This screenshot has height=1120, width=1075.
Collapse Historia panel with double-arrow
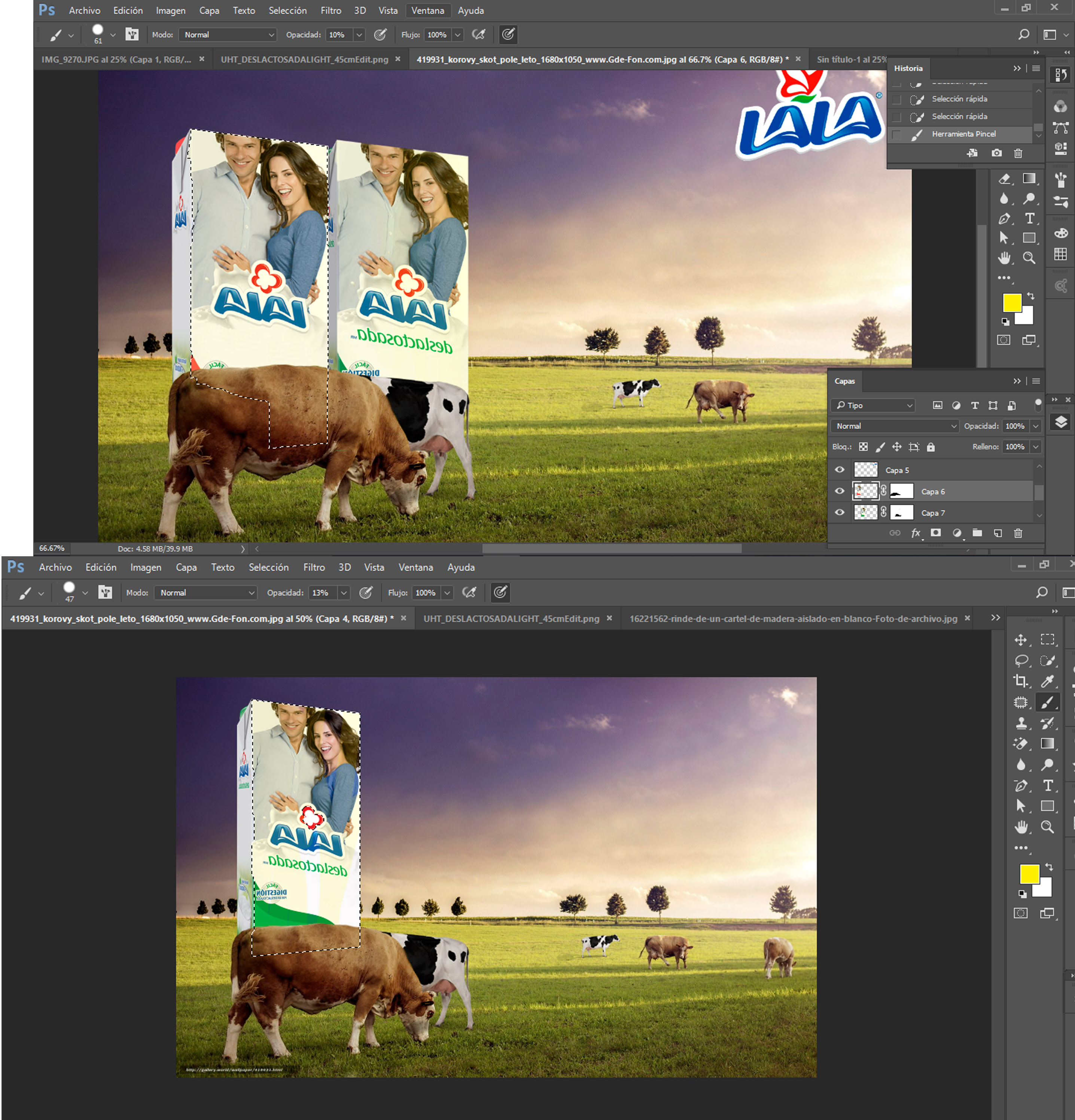[1017, 68]
